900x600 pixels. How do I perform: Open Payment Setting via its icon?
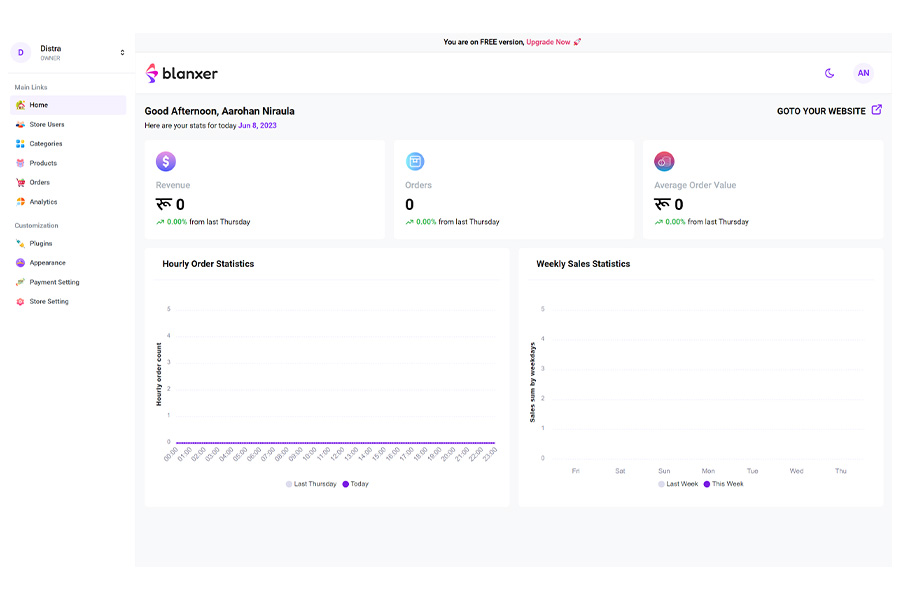[22, 281]
